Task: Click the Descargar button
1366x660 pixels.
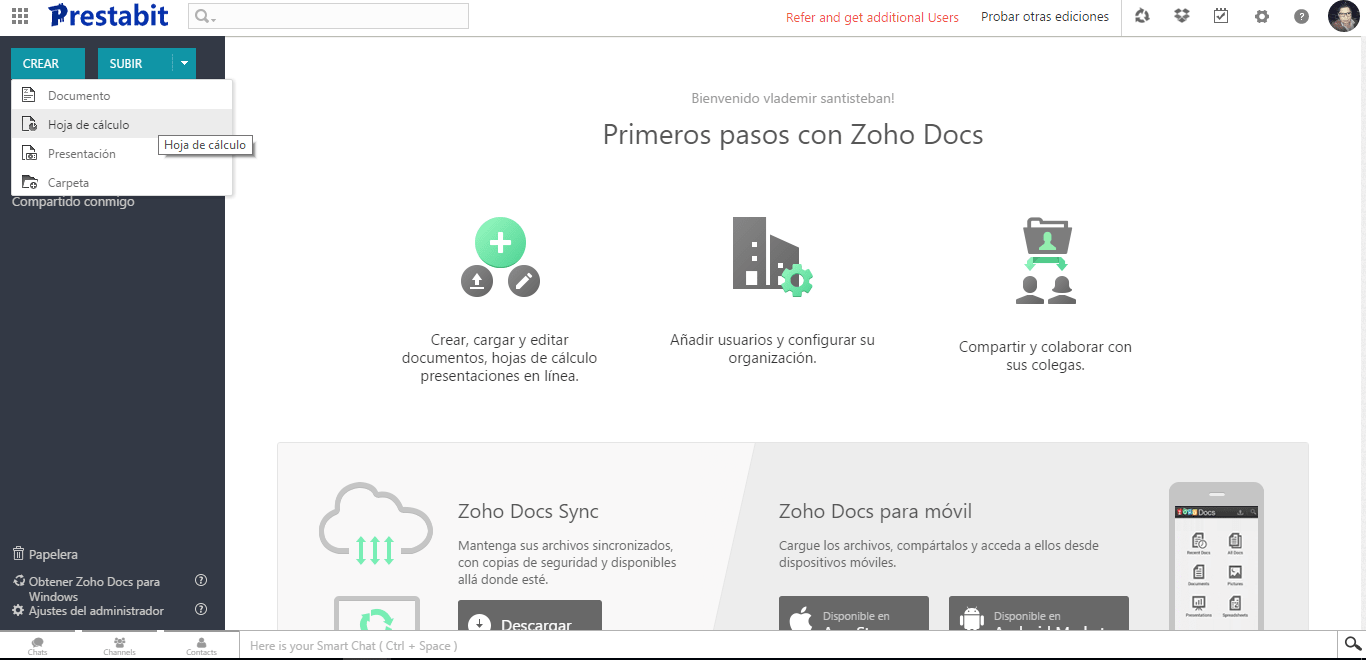Action: click(530, 616)
